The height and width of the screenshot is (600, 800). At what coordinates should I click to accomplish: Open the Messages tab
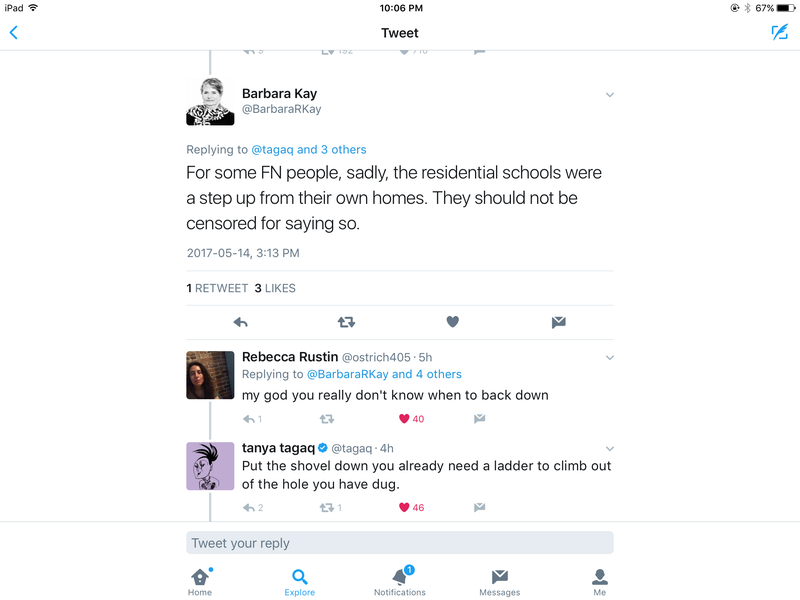(x=499, y=583)
